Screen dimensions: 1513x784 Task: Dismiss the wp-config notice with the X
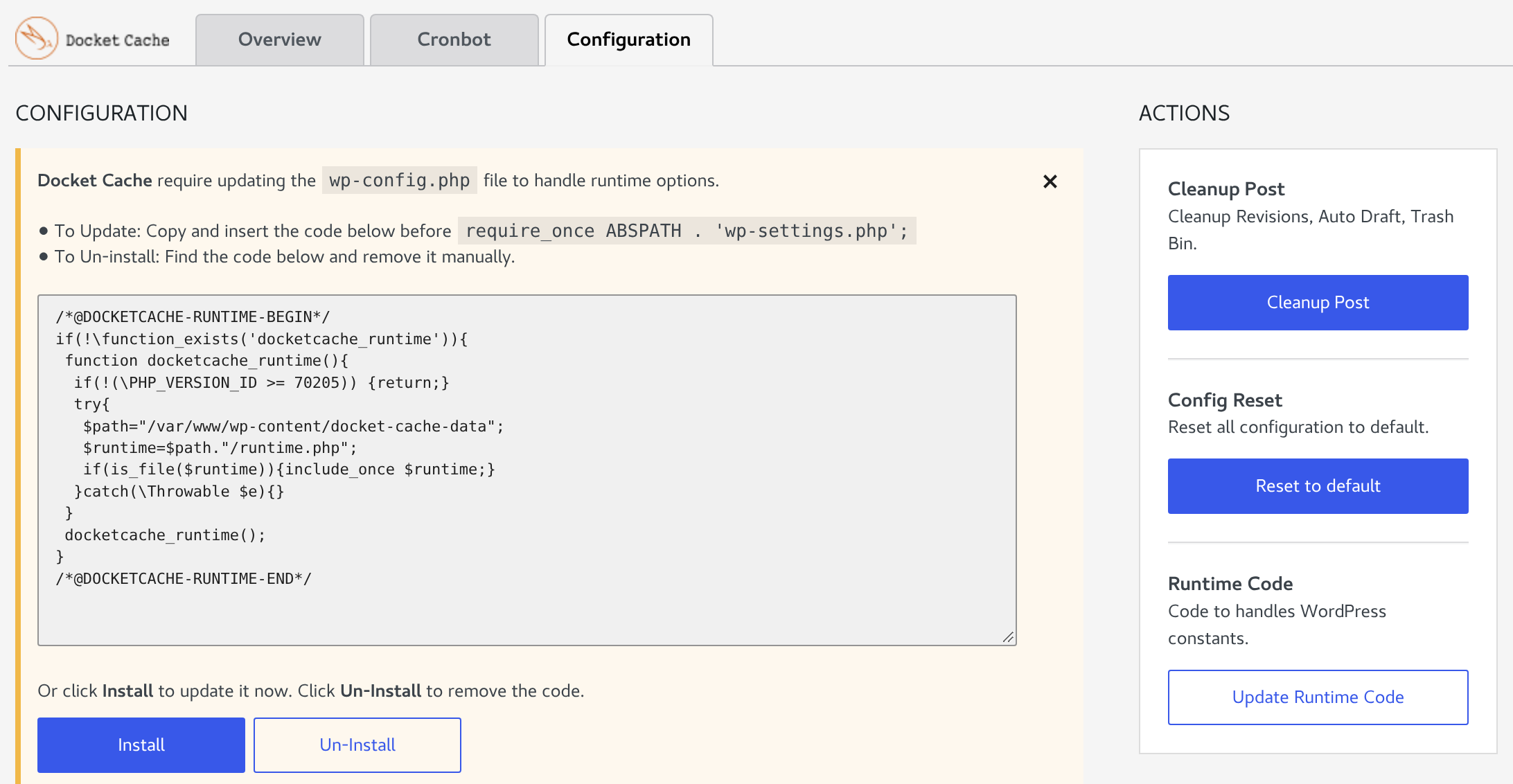point(1050,181)
